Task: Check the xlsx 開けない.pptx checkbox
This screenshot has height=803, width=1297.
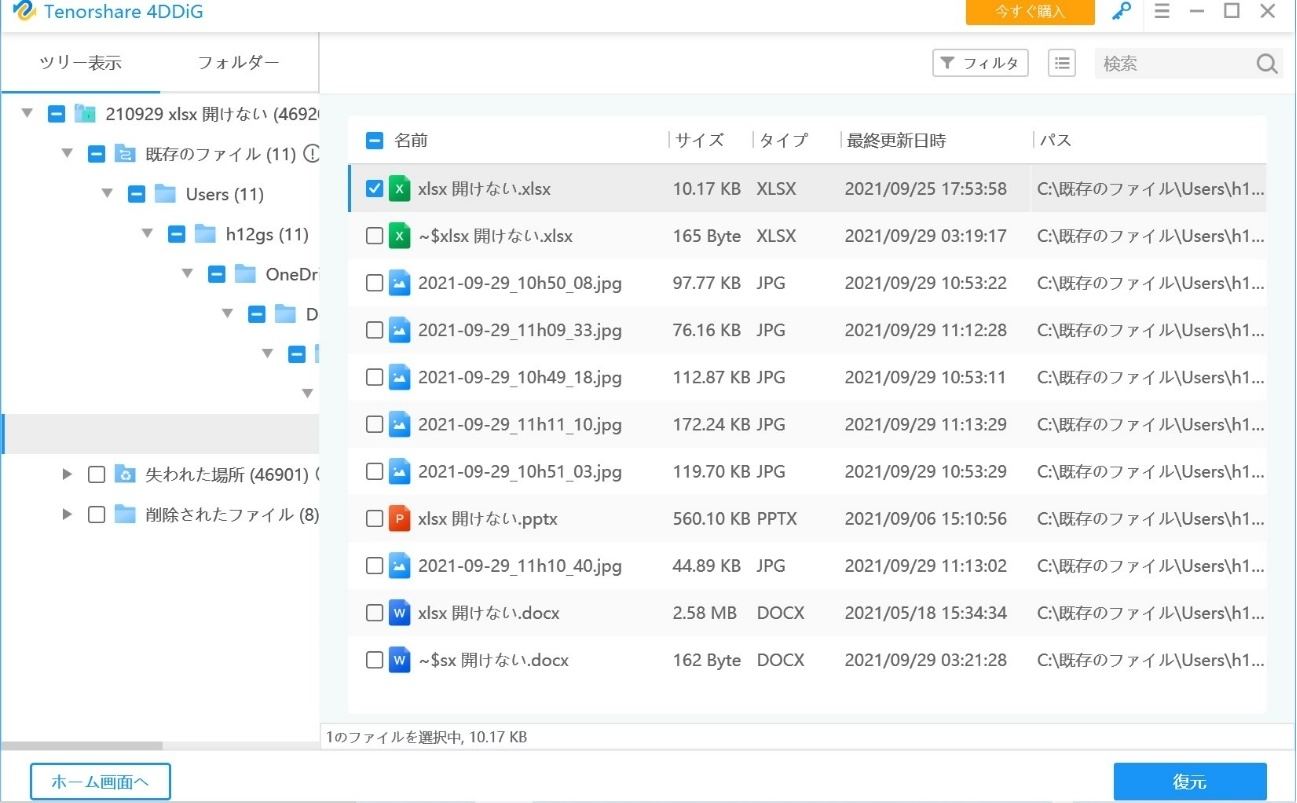Action: pyautogui.click(x=374, y=519)
